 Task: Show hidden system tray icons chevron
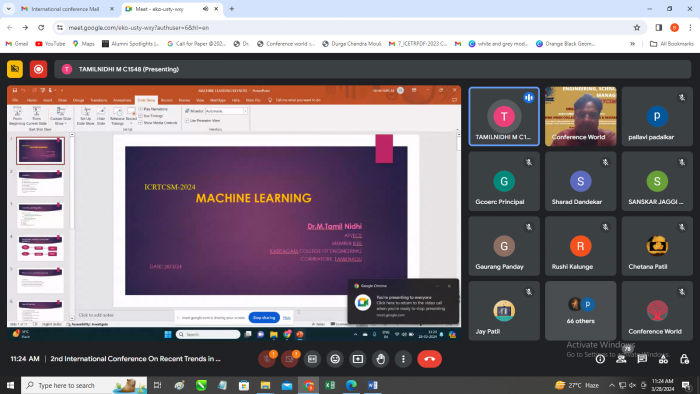point(612,385)
